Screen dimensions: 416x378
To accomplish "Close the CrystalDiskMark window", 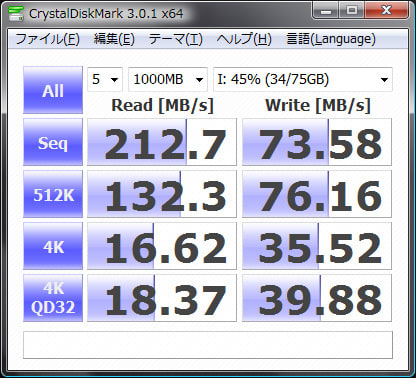I will 386,10.
